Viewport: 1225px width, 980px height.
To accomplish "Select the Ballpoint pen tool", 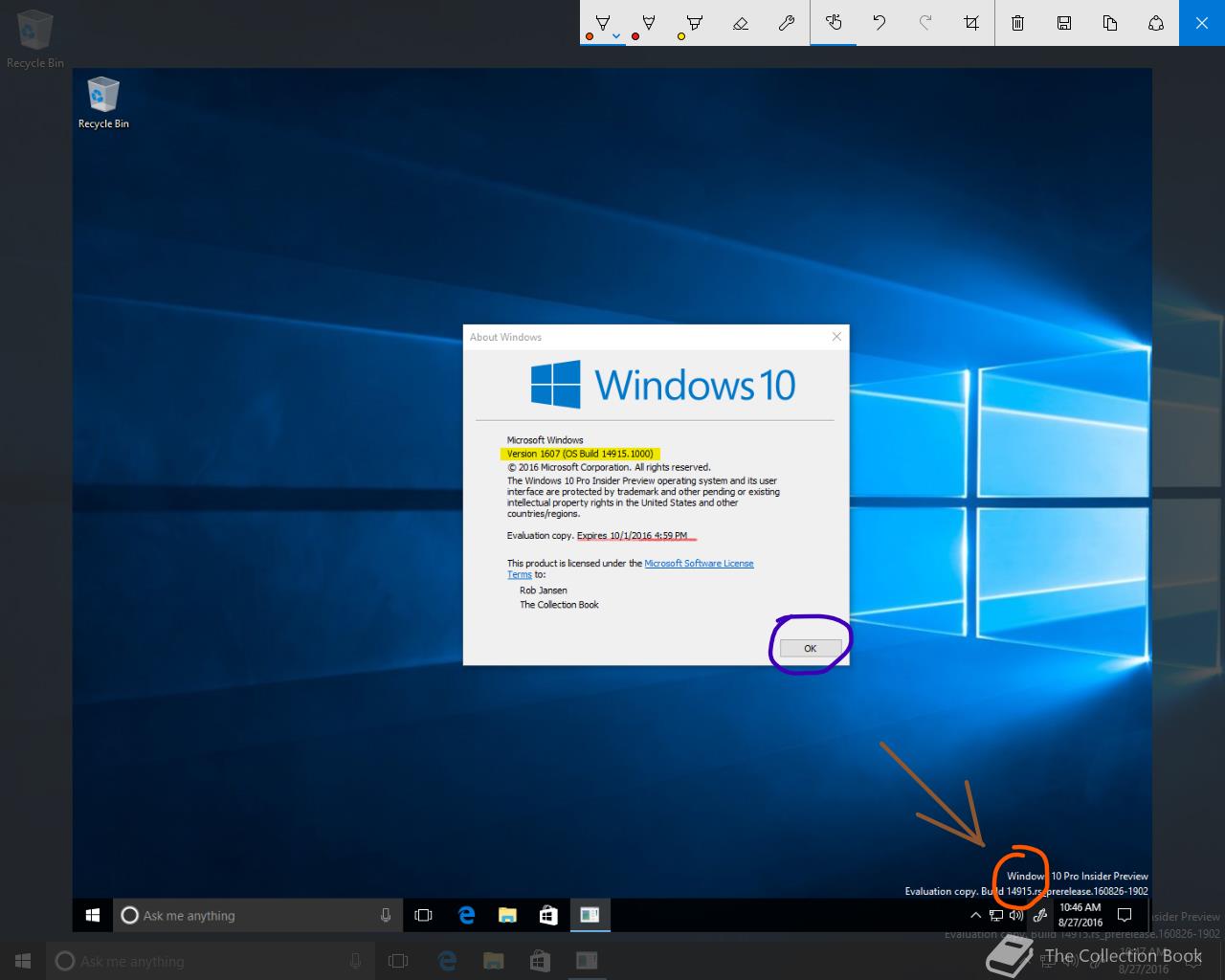I will tap(602, 23).
